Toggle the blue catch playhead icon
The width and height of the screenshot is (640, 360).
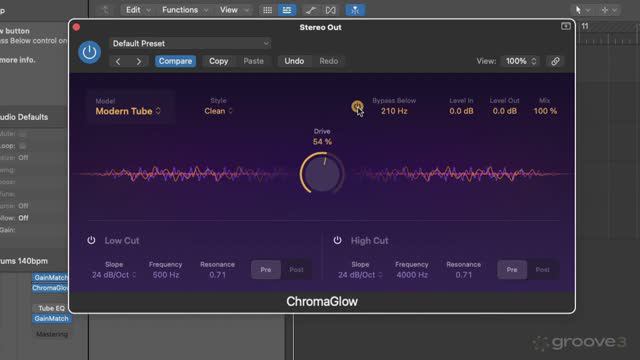pyautogui.click(x=355, y=10)
